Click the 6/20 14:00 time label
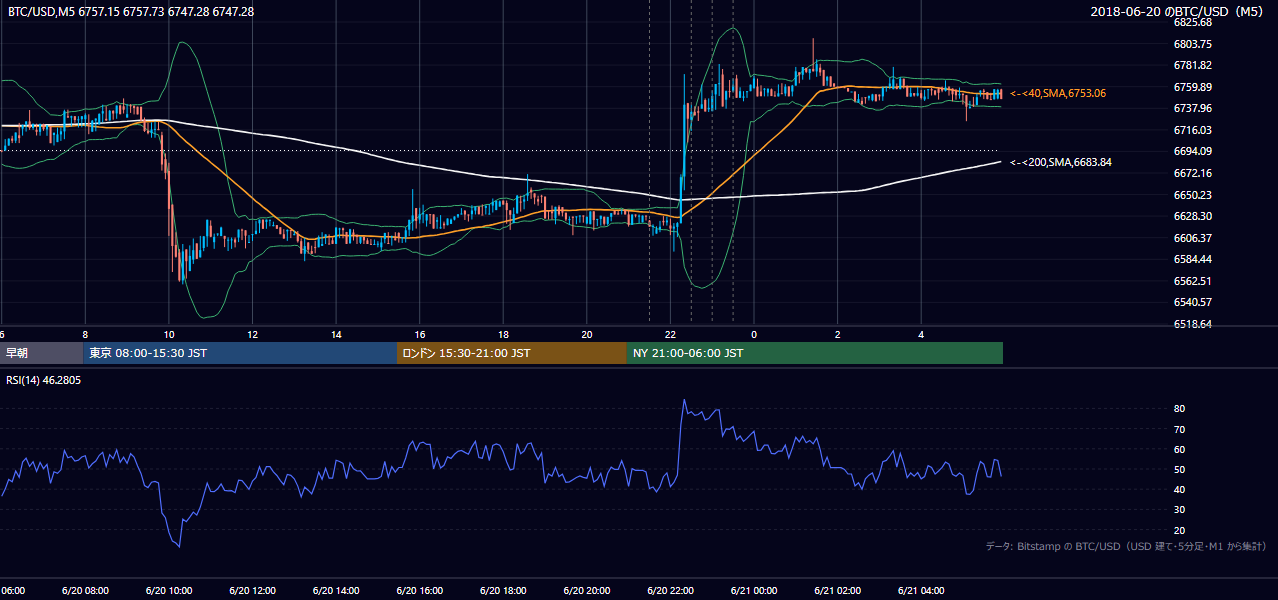This screenshot has width=1278, height=600. (336, 590)
